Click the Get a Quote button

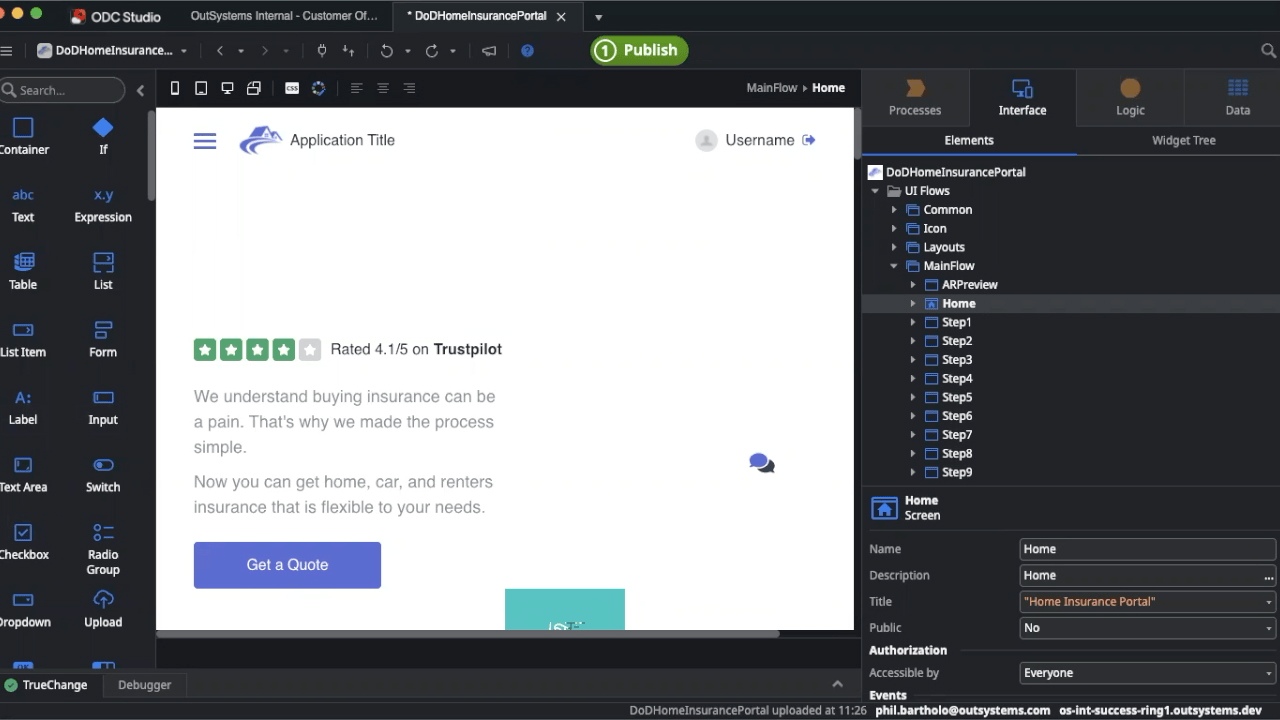[287, 565]
